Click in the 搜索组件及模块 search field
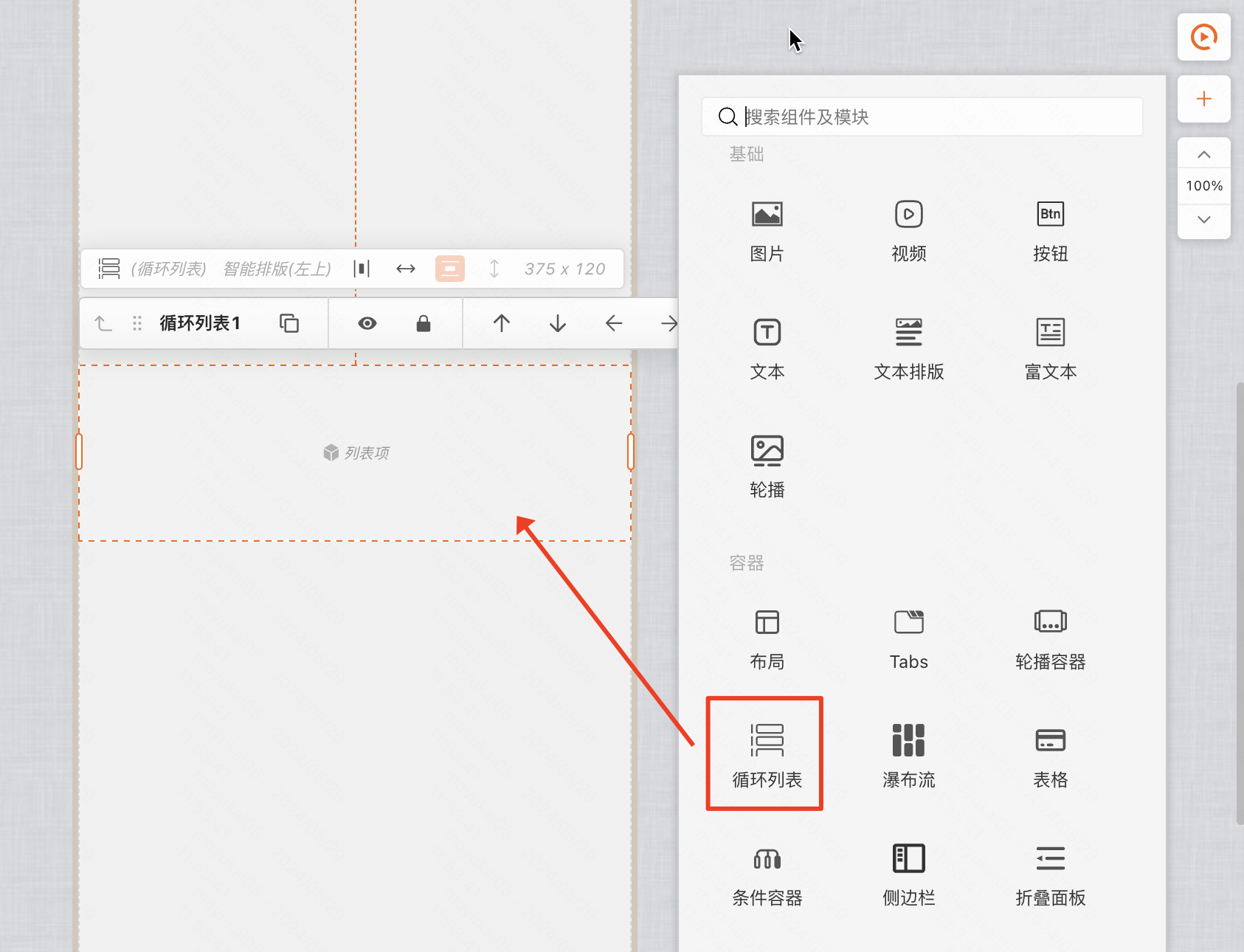This screenshot has height=952, width=1244. 922,117
